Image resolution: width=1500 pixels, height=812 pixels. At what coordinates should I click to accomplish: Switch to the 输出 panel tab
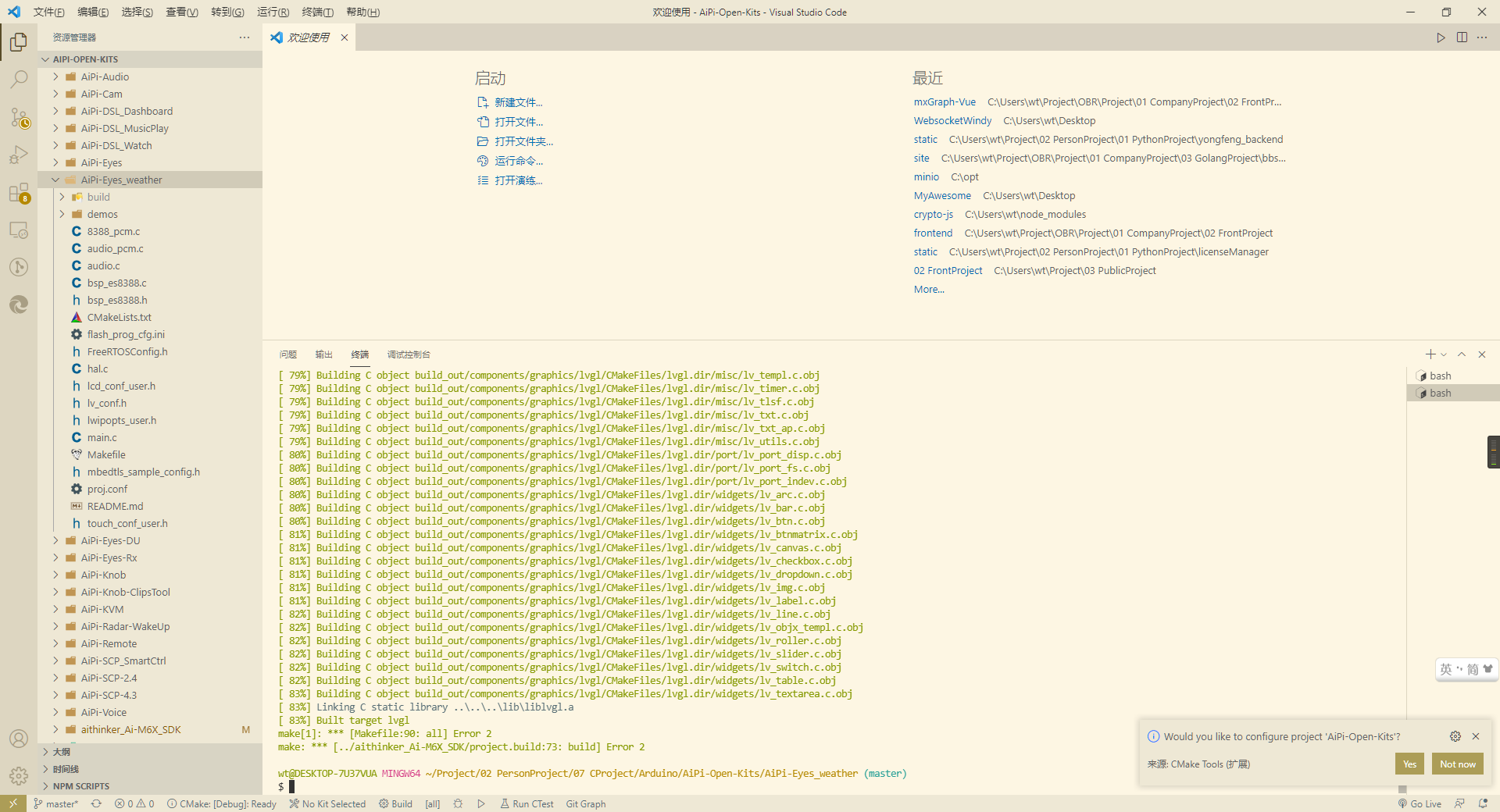[324, 354]
